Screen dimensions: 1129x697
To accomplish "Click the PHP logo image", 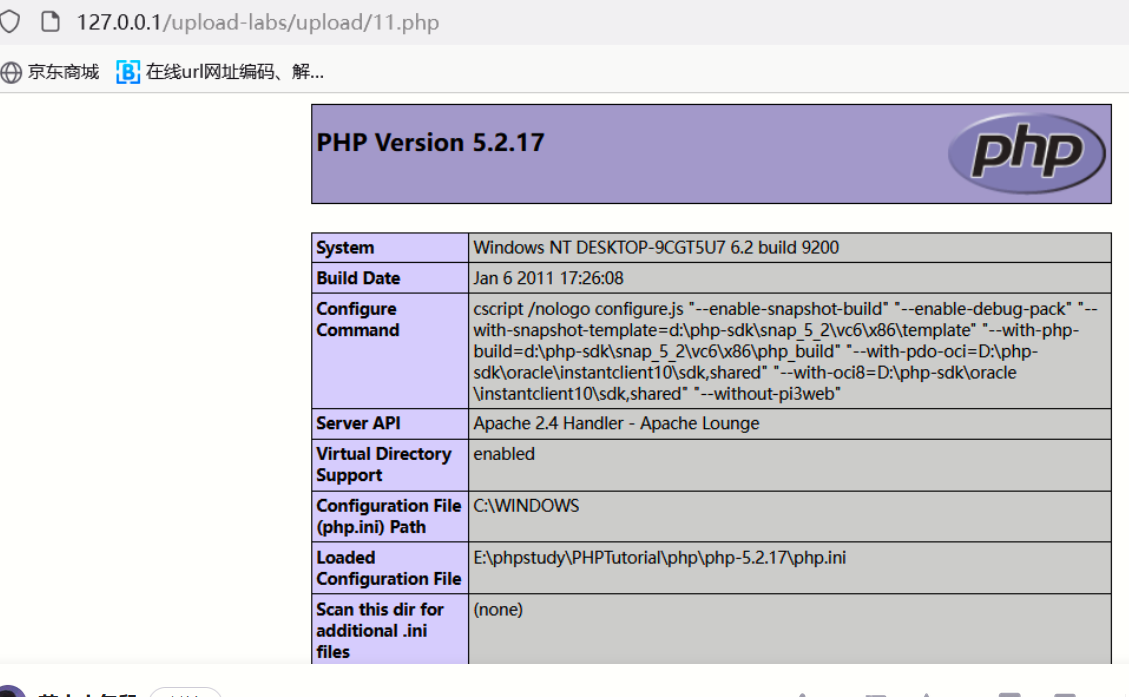I will click(x=1027, y=153).
